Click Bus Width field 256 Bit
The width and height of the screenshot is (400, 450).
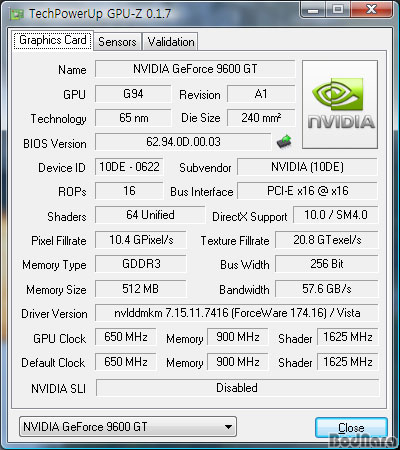327,264
